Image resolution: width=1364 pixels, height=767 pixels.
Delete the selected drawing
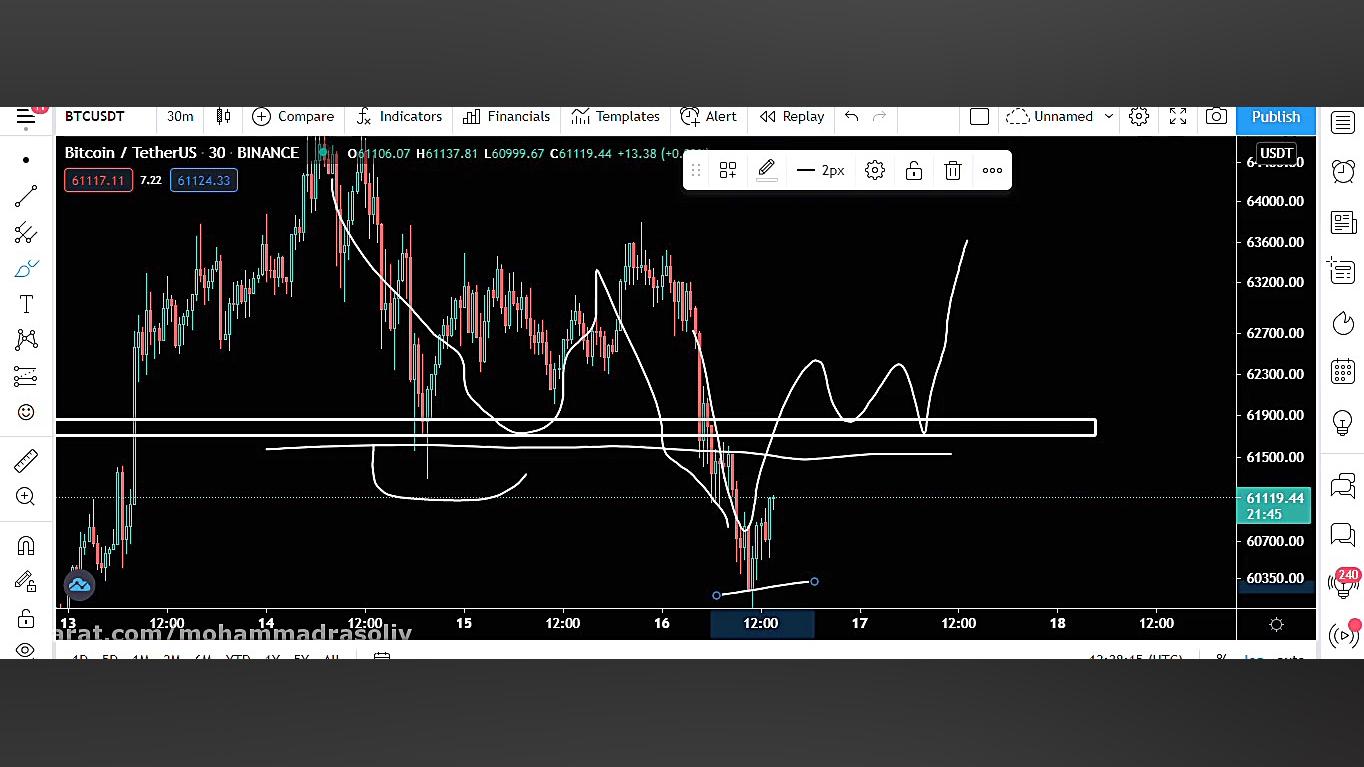pos(953,170)
